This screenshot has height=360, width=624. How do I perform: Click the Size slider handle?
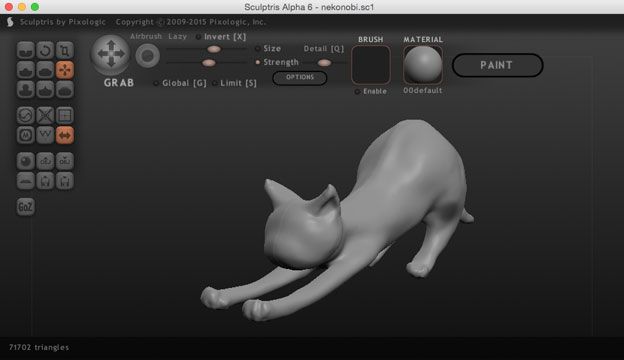pyautogui.click(x=214, y=49)
